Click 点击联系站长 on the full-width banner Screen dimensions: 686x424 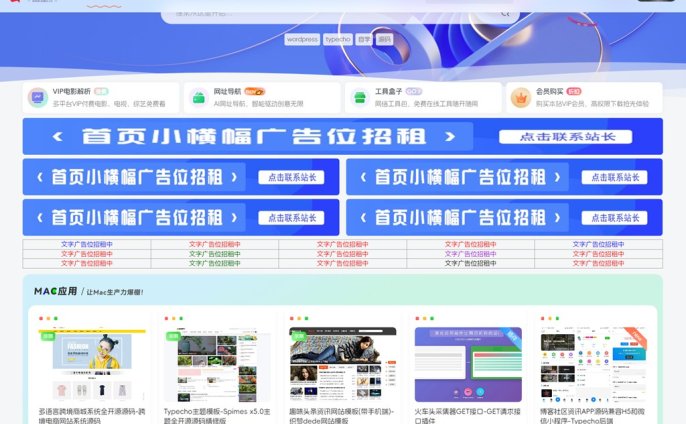(x=566, y=137)
